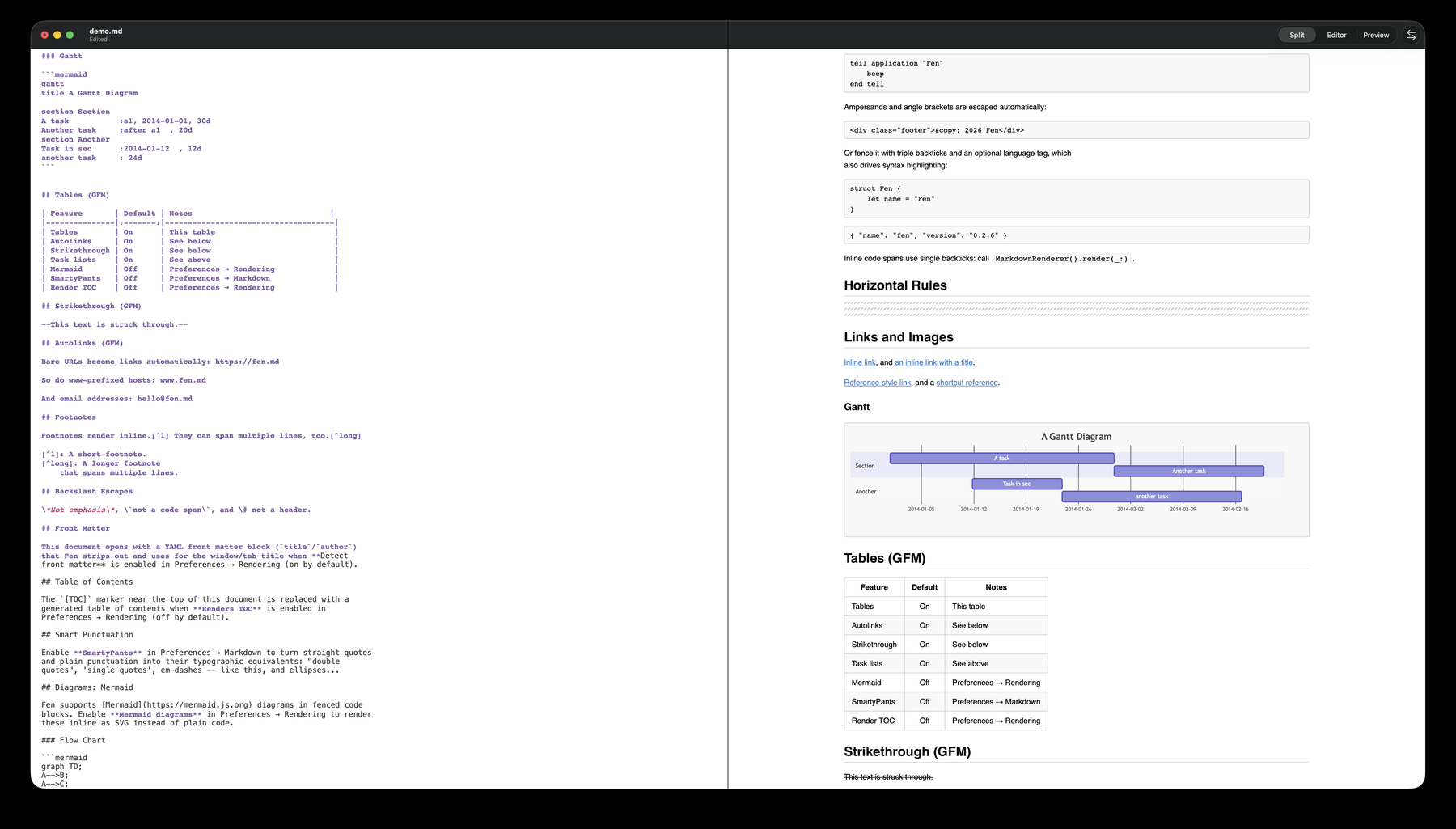Click the 'See above' cell in preview
1456x829 pixels.
[x=996, y=664]
